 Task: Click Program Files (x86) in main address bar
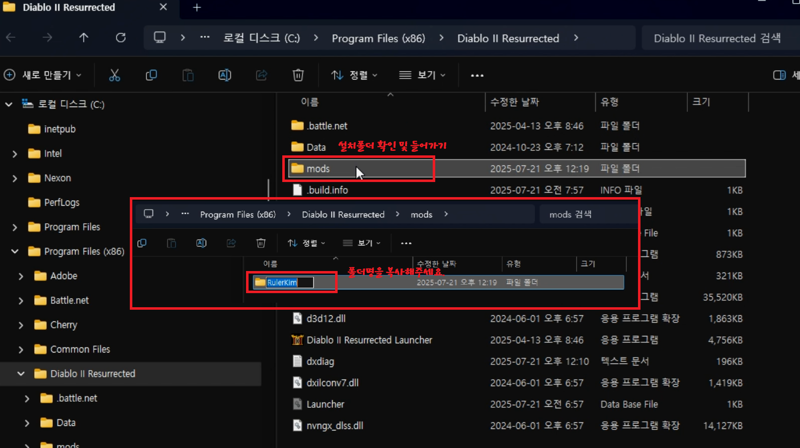378,38
